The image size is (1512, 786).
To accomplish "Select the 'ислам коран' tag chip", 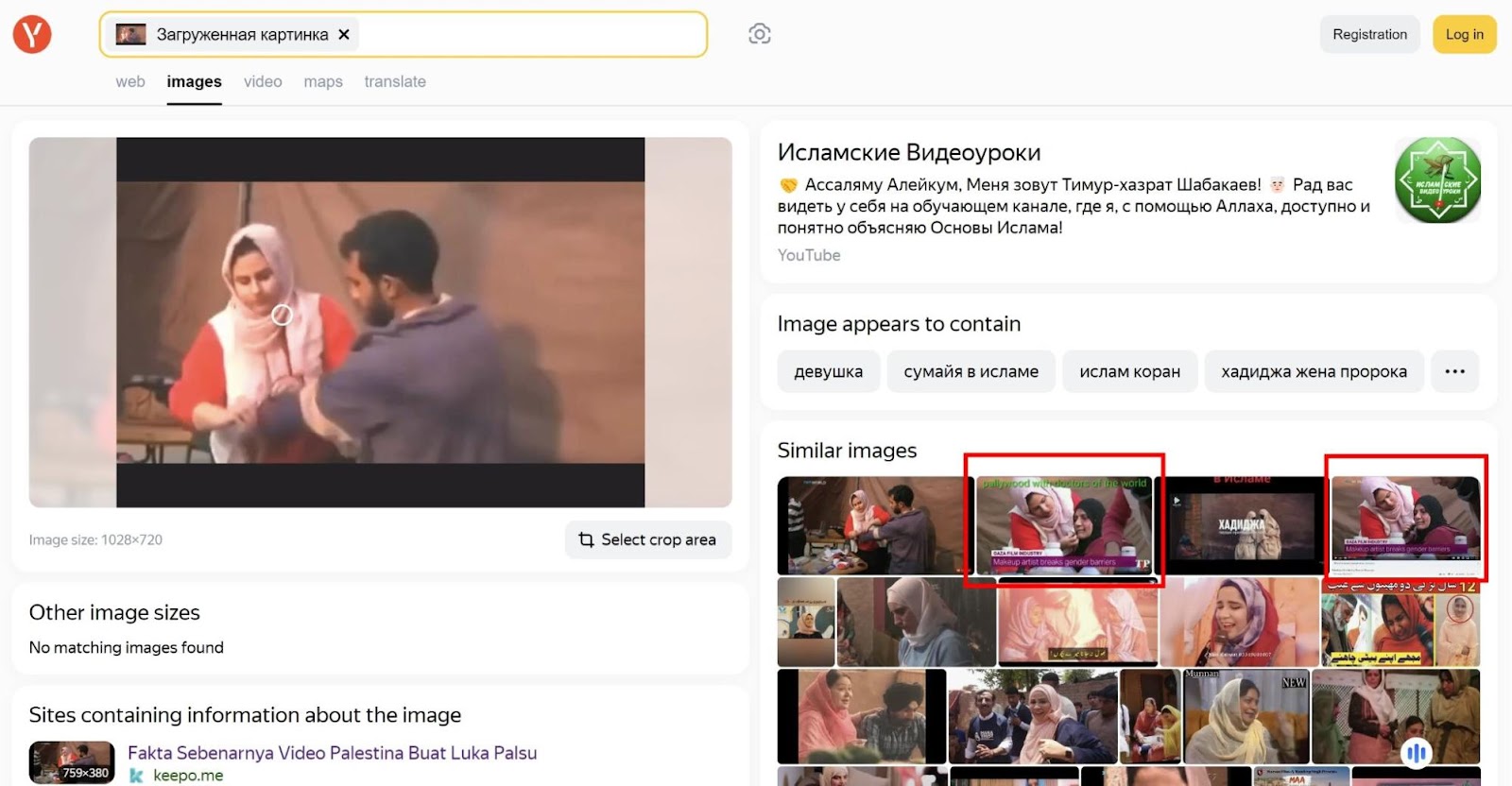I will [x=1129, y=371].
